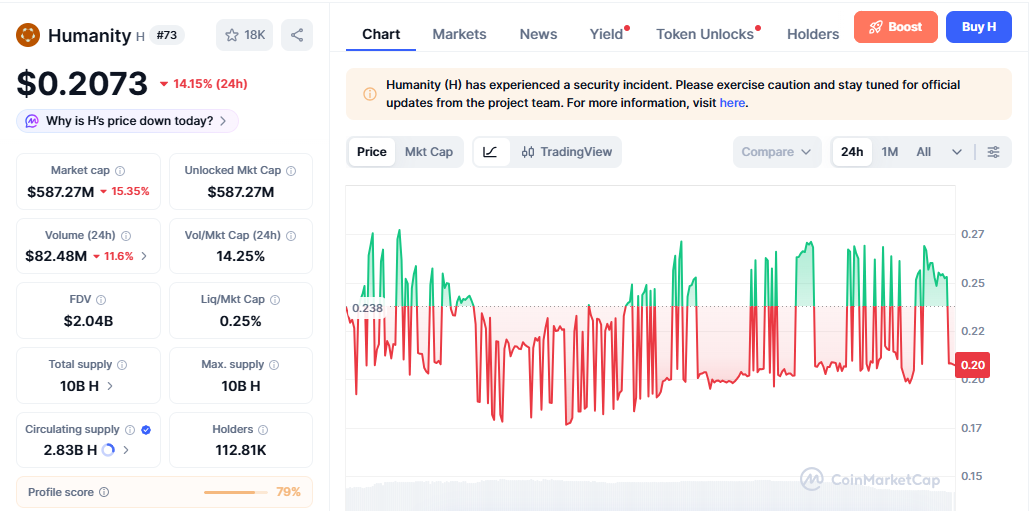This screenshot has height=511, width=1029.
Task: Click info icon beside Profile score
Action: pyautogui.click(x=104, y=492)
